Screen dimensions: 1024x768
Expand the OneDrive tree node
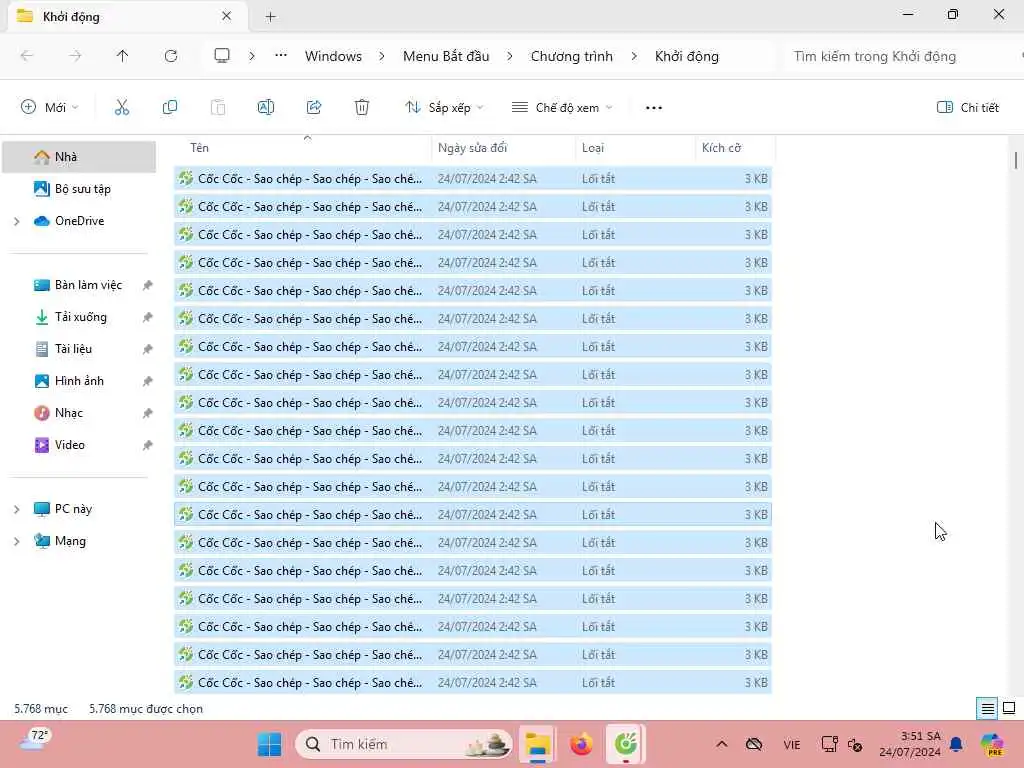click(x=17, y=221)
